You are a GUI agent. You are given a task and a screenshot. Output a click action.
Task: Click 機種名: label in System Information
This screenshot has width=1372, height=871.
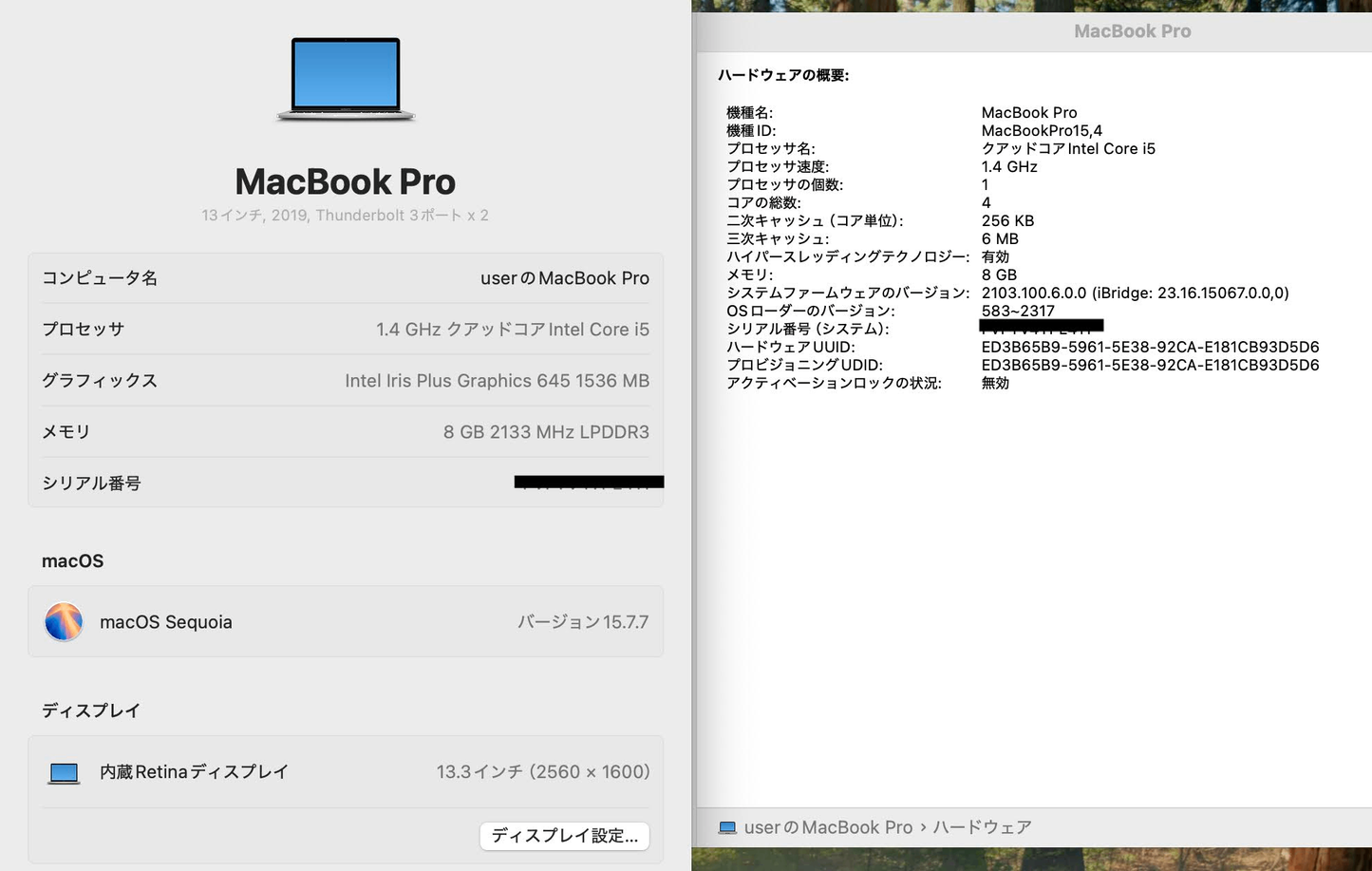tap(750, 113)
